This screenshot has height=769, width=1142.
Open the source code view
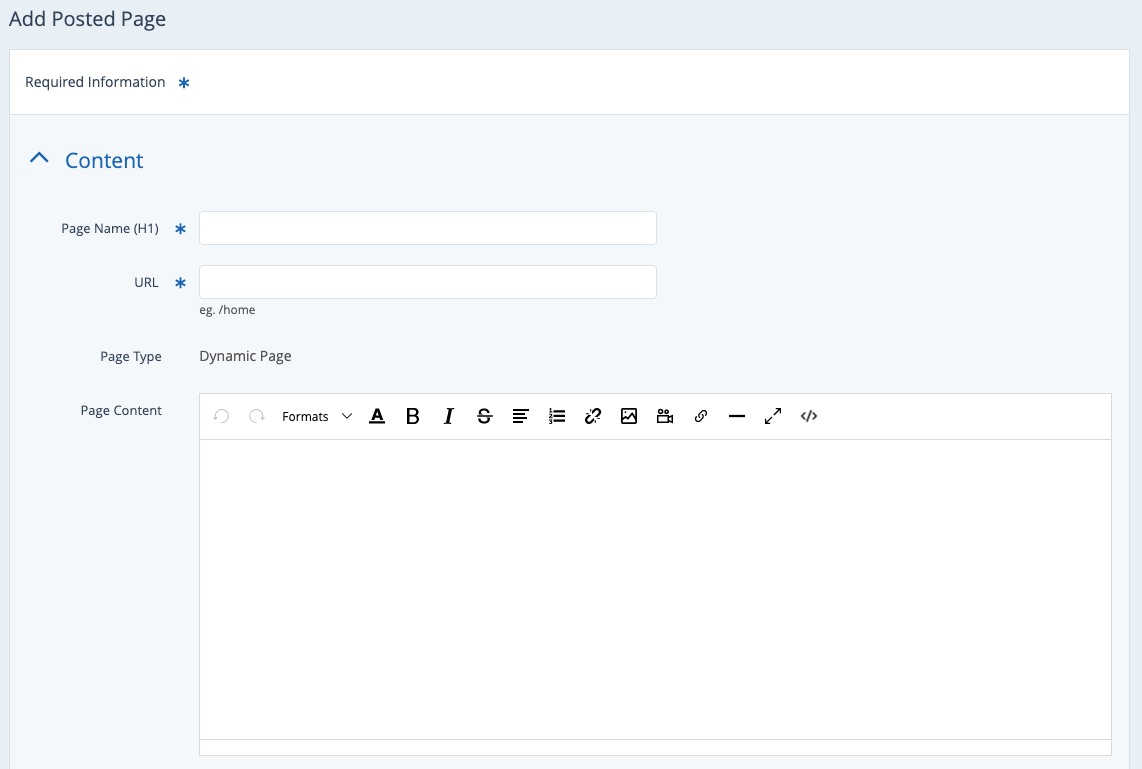pos(809,416)
